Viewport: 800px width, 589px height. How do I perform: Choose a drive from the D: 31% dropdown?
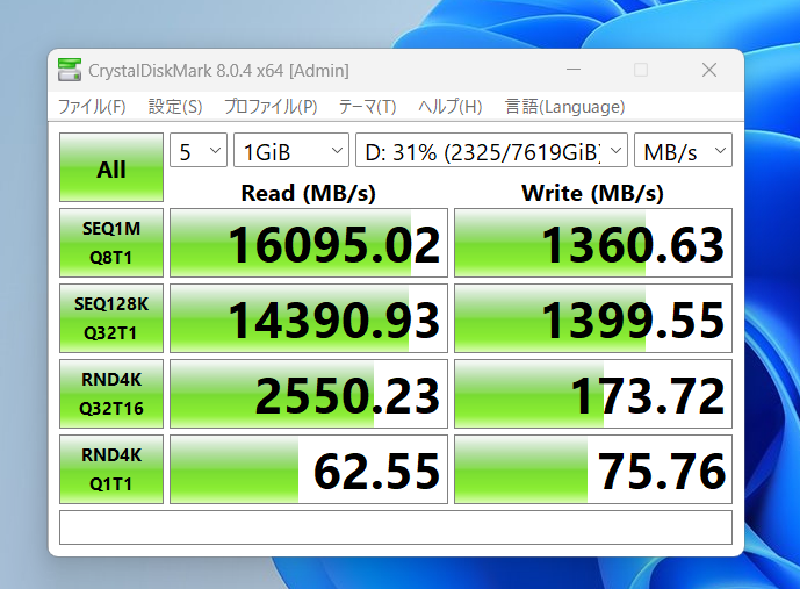click(491, 152)
